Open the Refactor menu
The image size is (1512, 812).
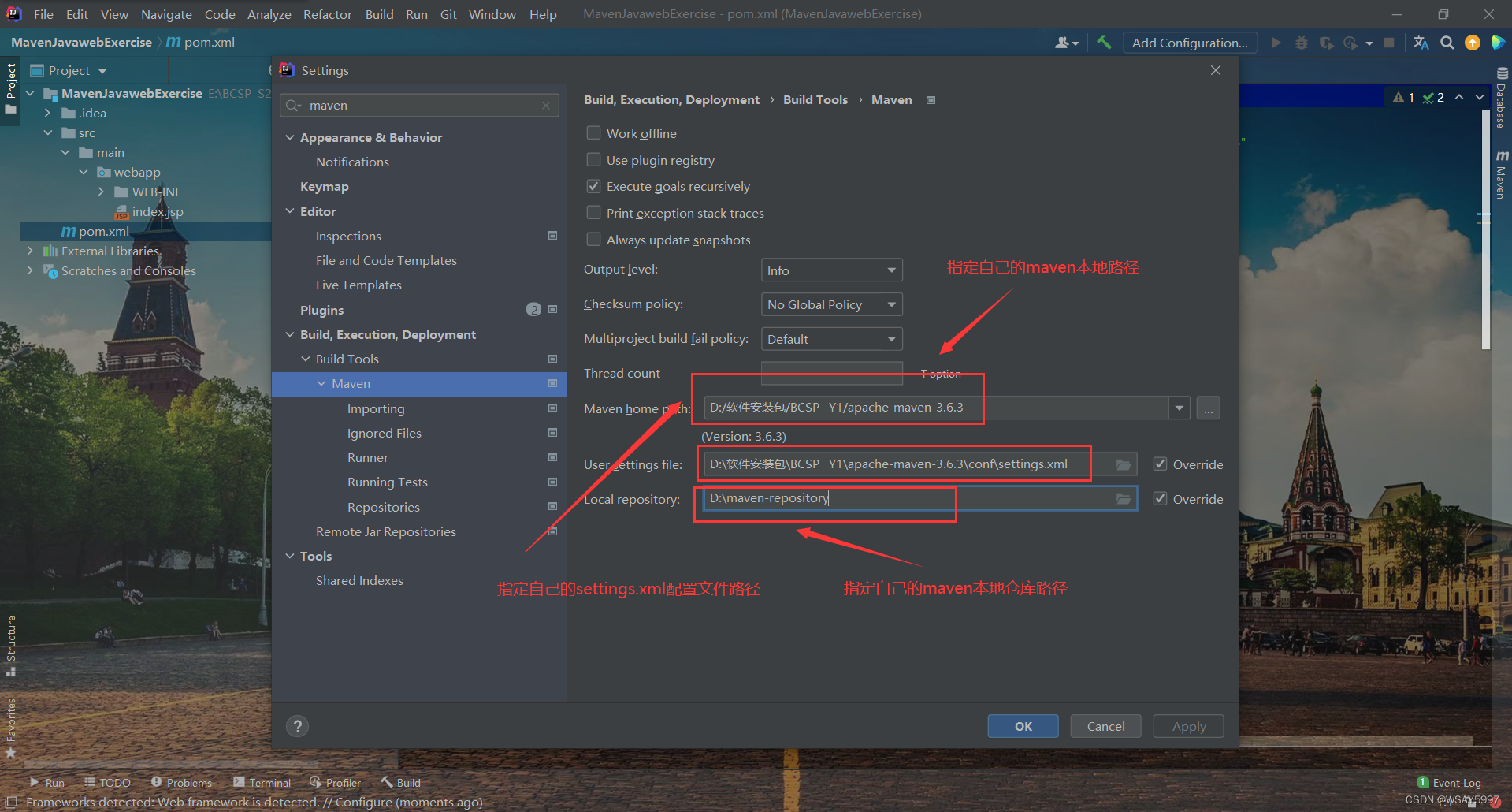[x=327, y=14]
